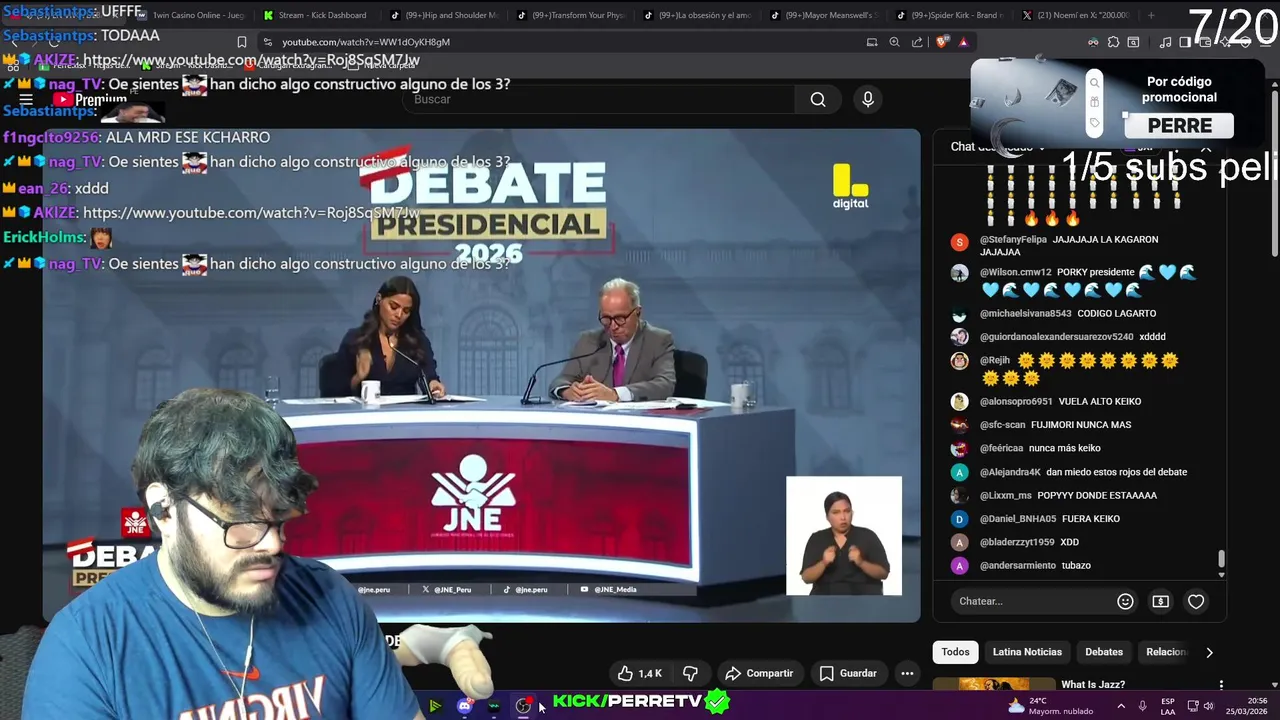Viewport: 1280px width, 720px height.
Task: Open the Discord icon in the taskbar
Action: [x=464, y=706]
